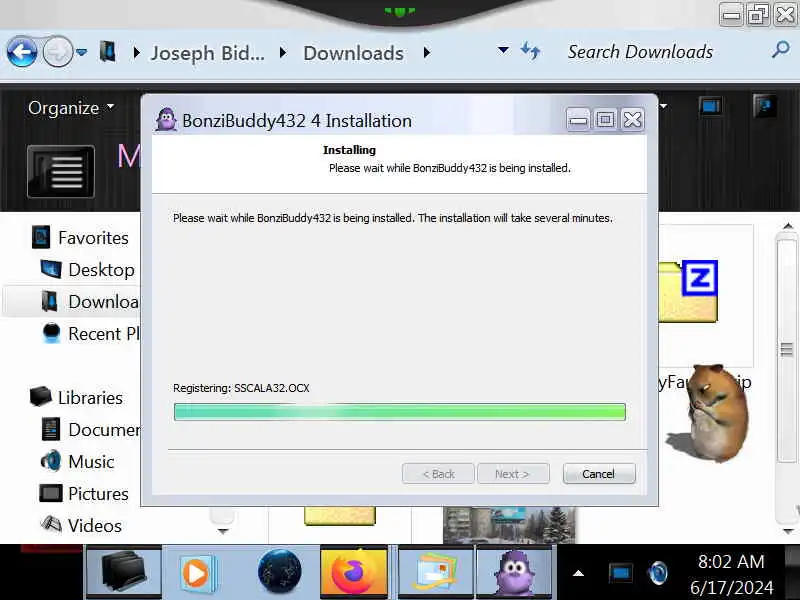Expand the arrow after Joseph Bid... breadcrumb
Viewport: 800px width, 600px height.
point(283,52)
